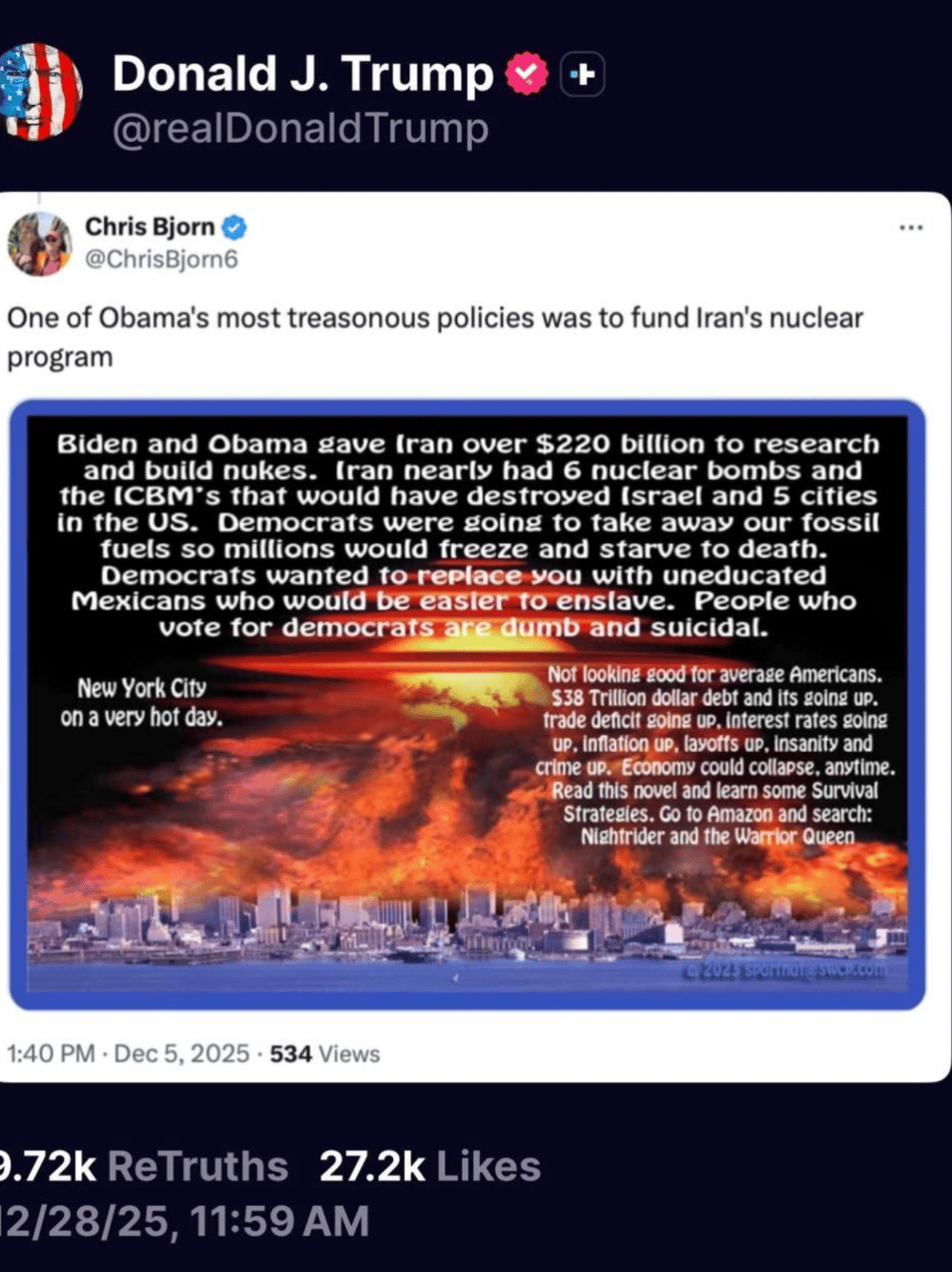
Task: Select the tweet text about Obama's policies
Action: point(435,337)
